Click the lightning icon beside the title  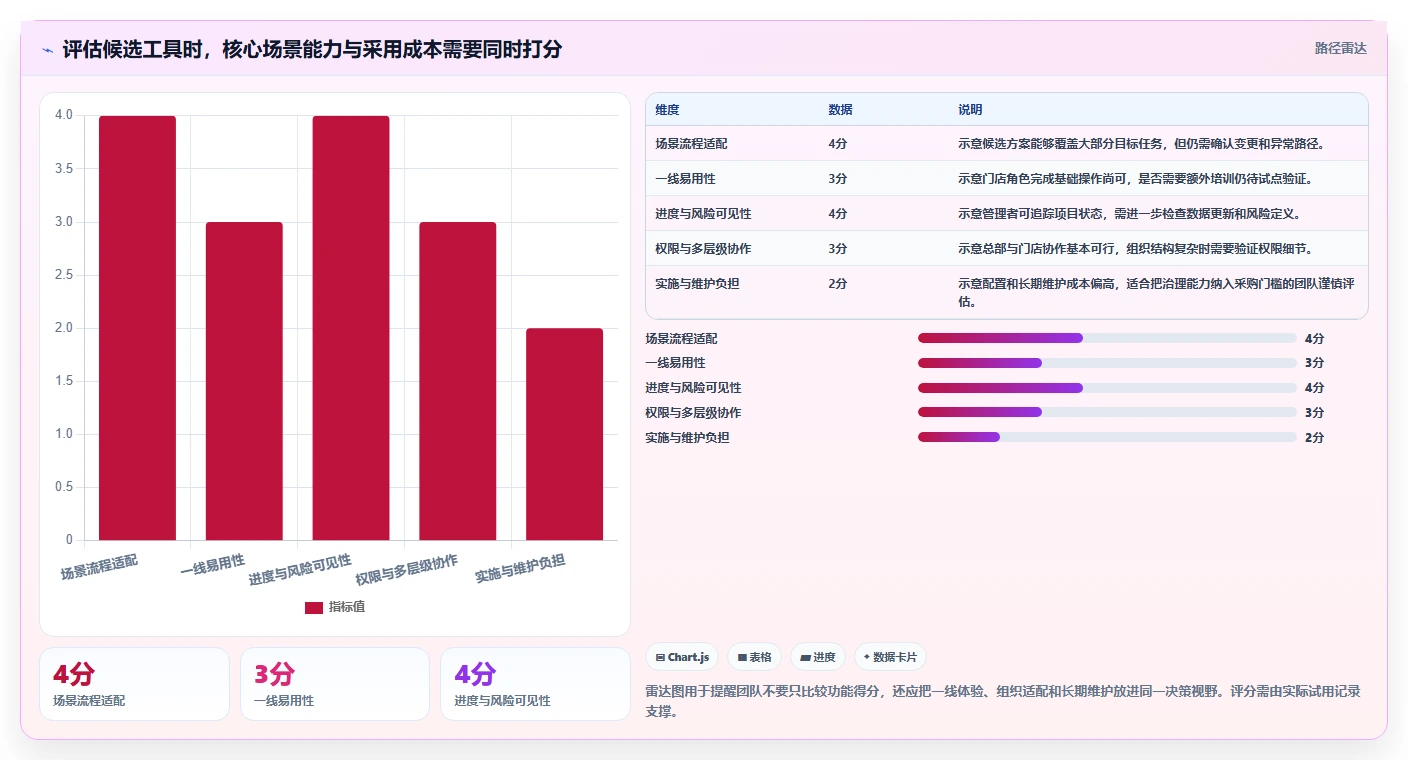[x=47, y=49]
